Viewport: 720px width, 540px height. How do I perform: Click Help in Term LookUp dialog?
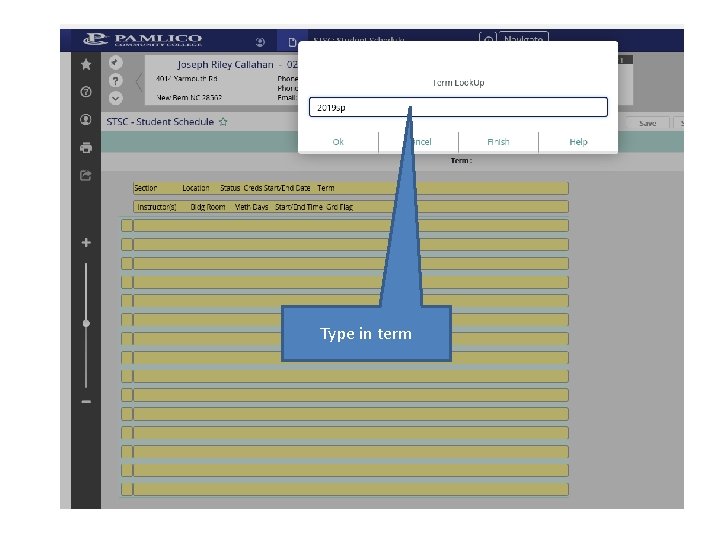pyautogui.click(x=578, y=142)
